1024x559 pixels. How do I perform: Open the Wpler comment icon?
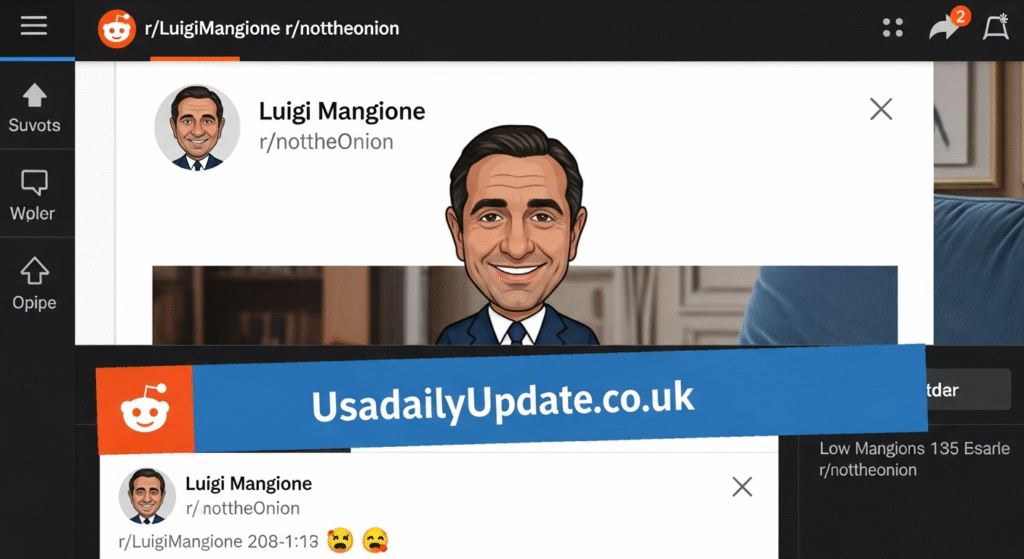(x=34, y=183)
